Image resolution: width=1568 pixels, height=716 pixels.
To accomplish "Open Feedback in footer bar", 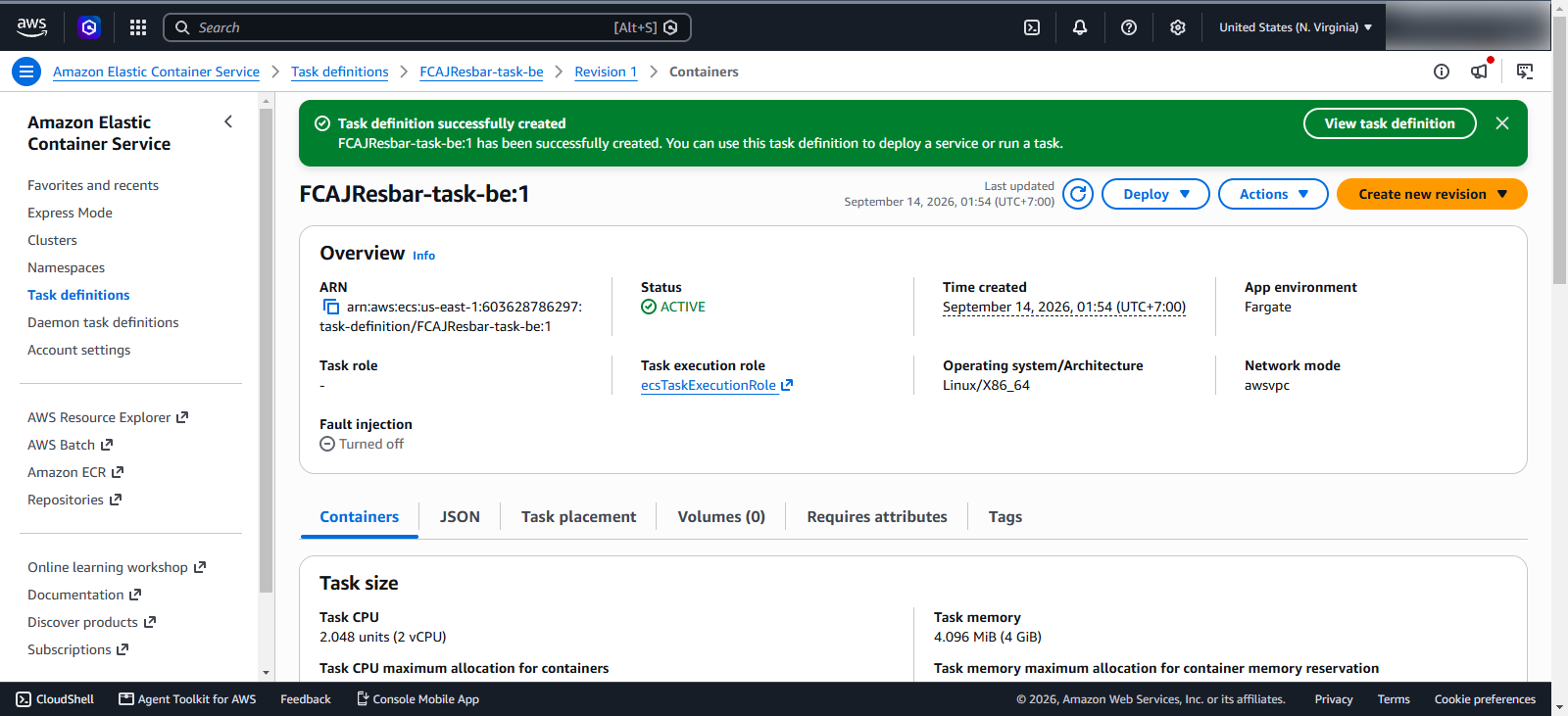I will coord(306,699).
